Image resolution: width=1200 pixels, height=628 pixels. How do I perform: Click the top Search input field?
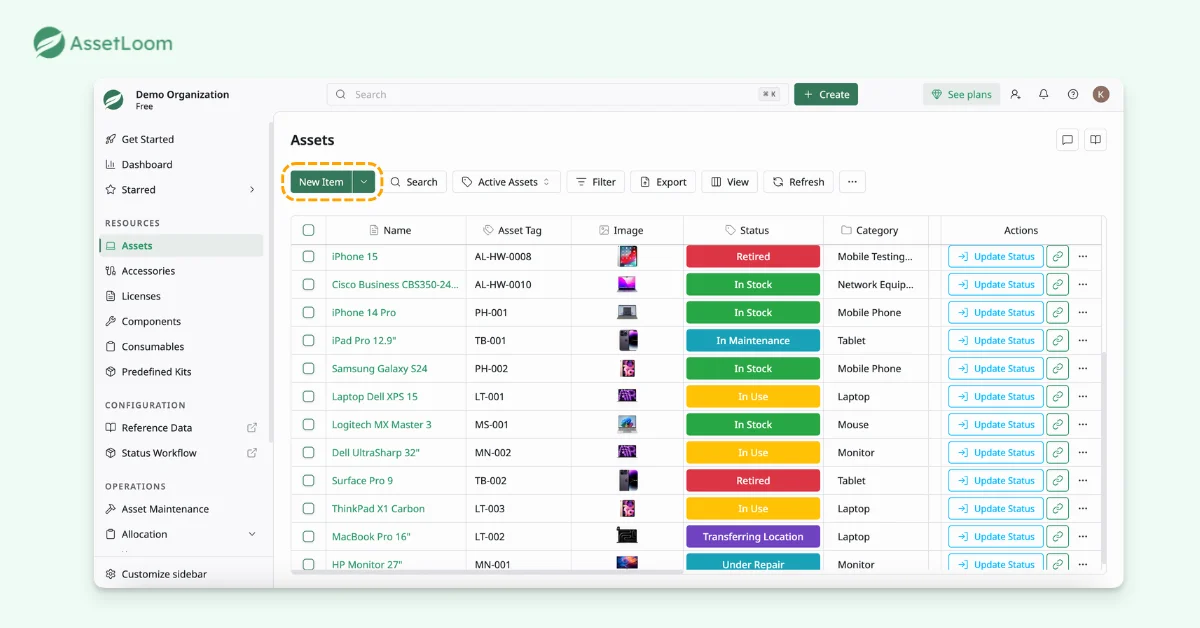557,94
